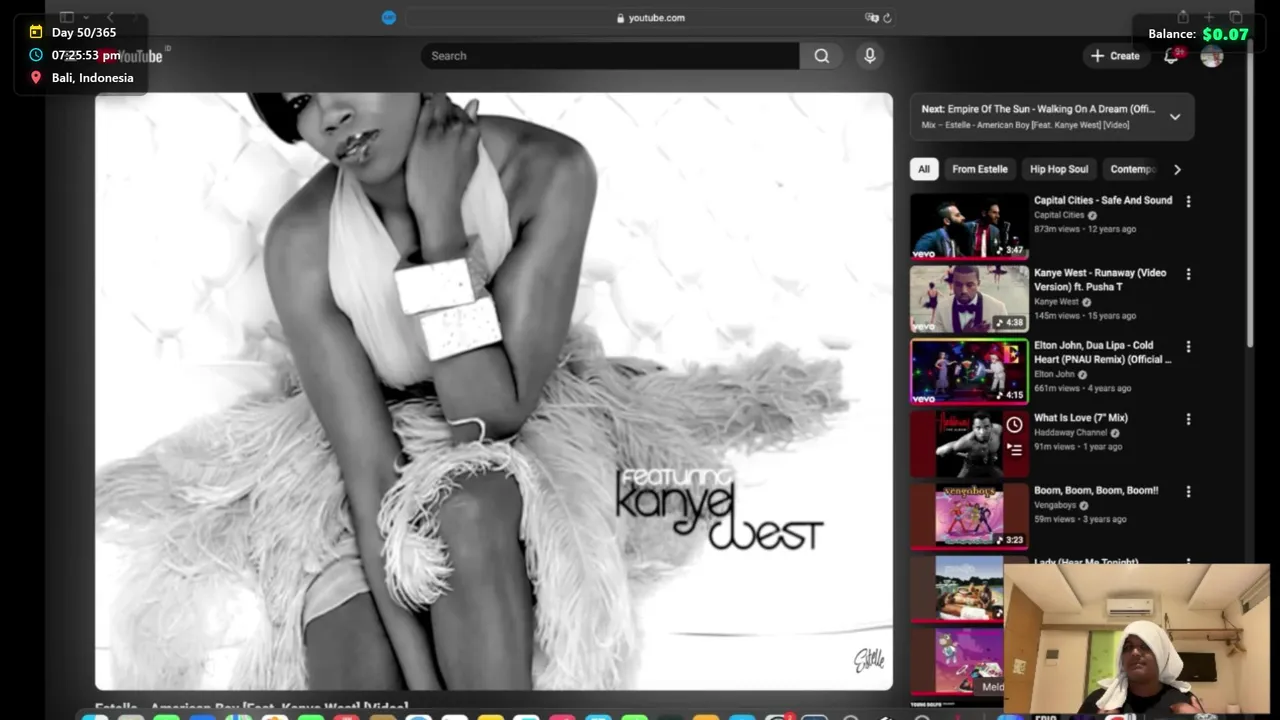Screen dimensions: 1280x720
Task: Click 'Elton John, Dua Lipa - Cold Heart' title
Action: (1102, 352)
